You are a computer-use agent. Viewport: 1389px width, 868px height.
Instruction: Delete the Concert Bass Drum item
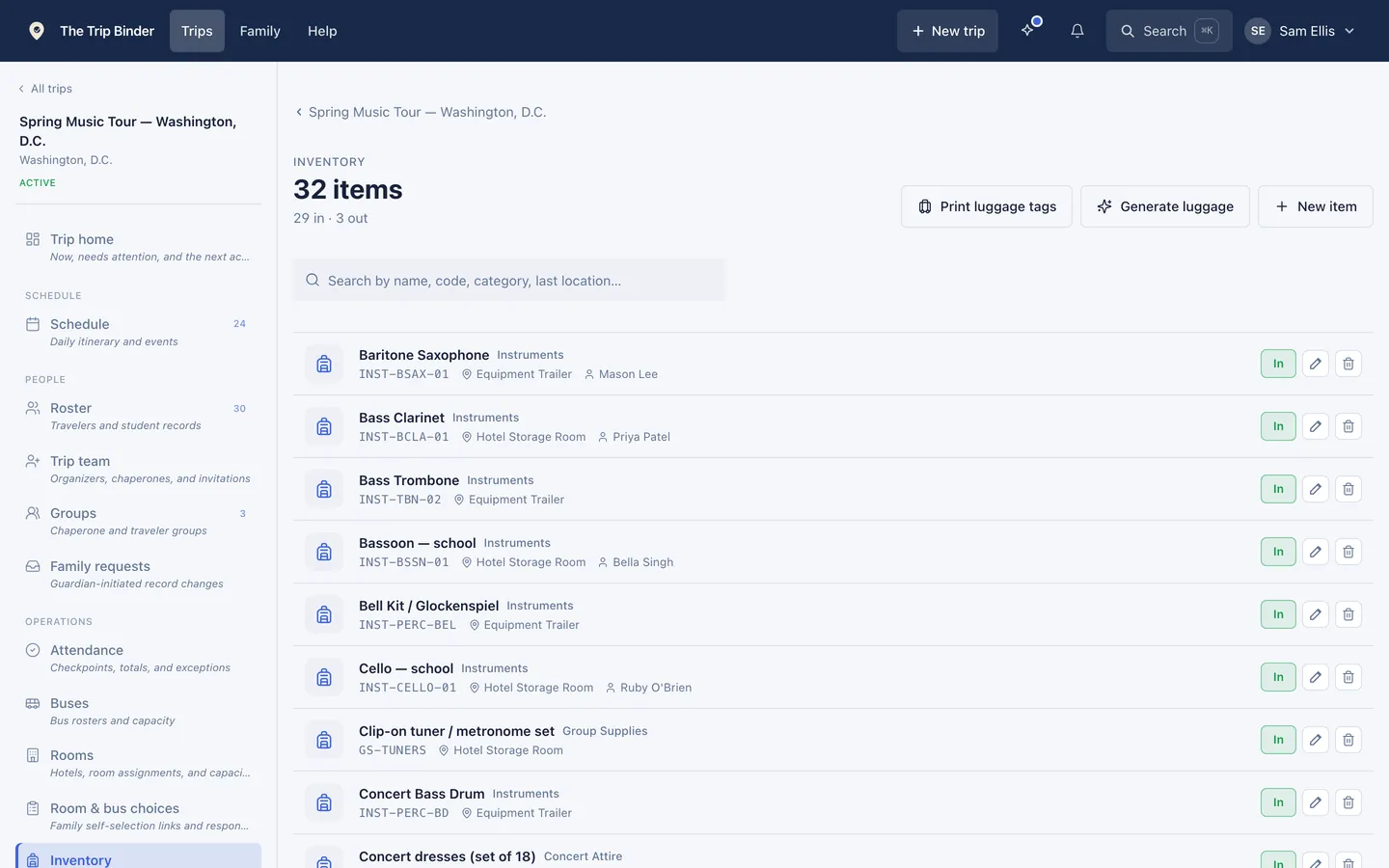1348,802
